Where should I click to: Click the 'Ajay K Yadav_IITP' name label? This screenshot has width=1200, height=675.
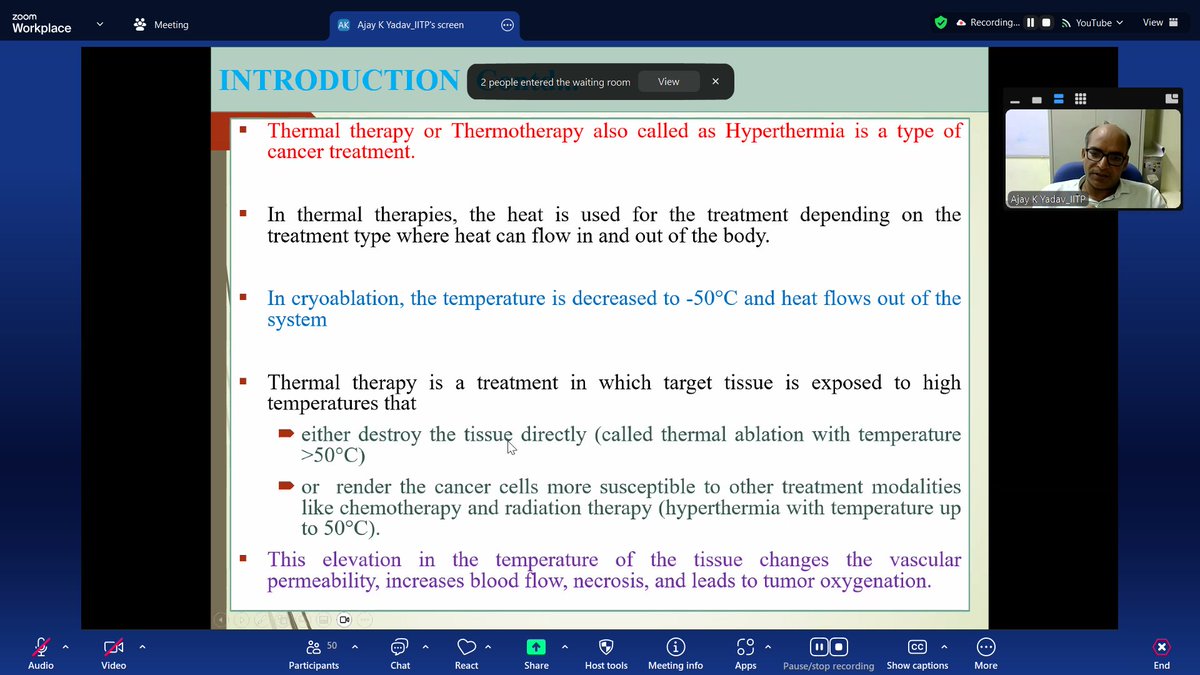point(1047,199)
